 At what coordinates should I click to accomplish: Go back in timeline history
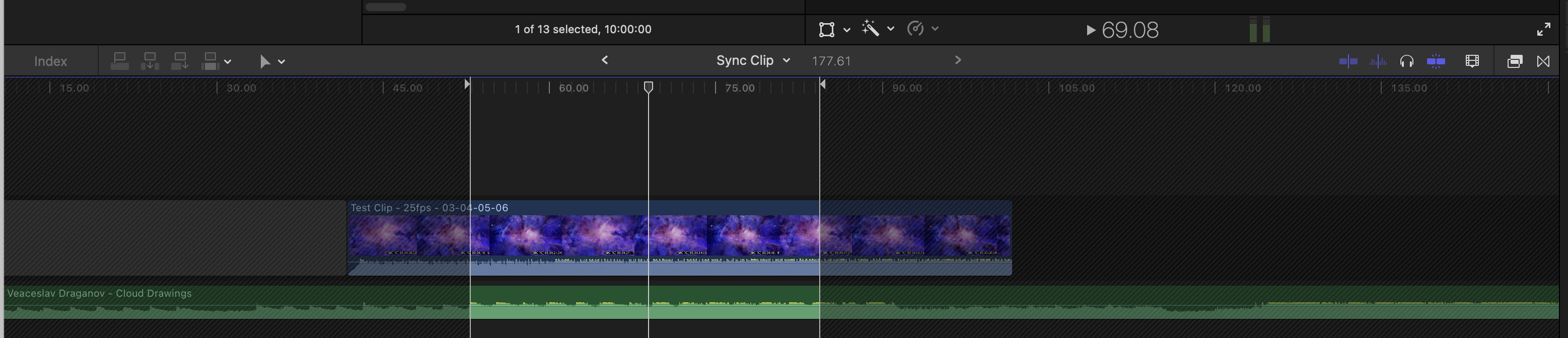[x=605, y=60]
